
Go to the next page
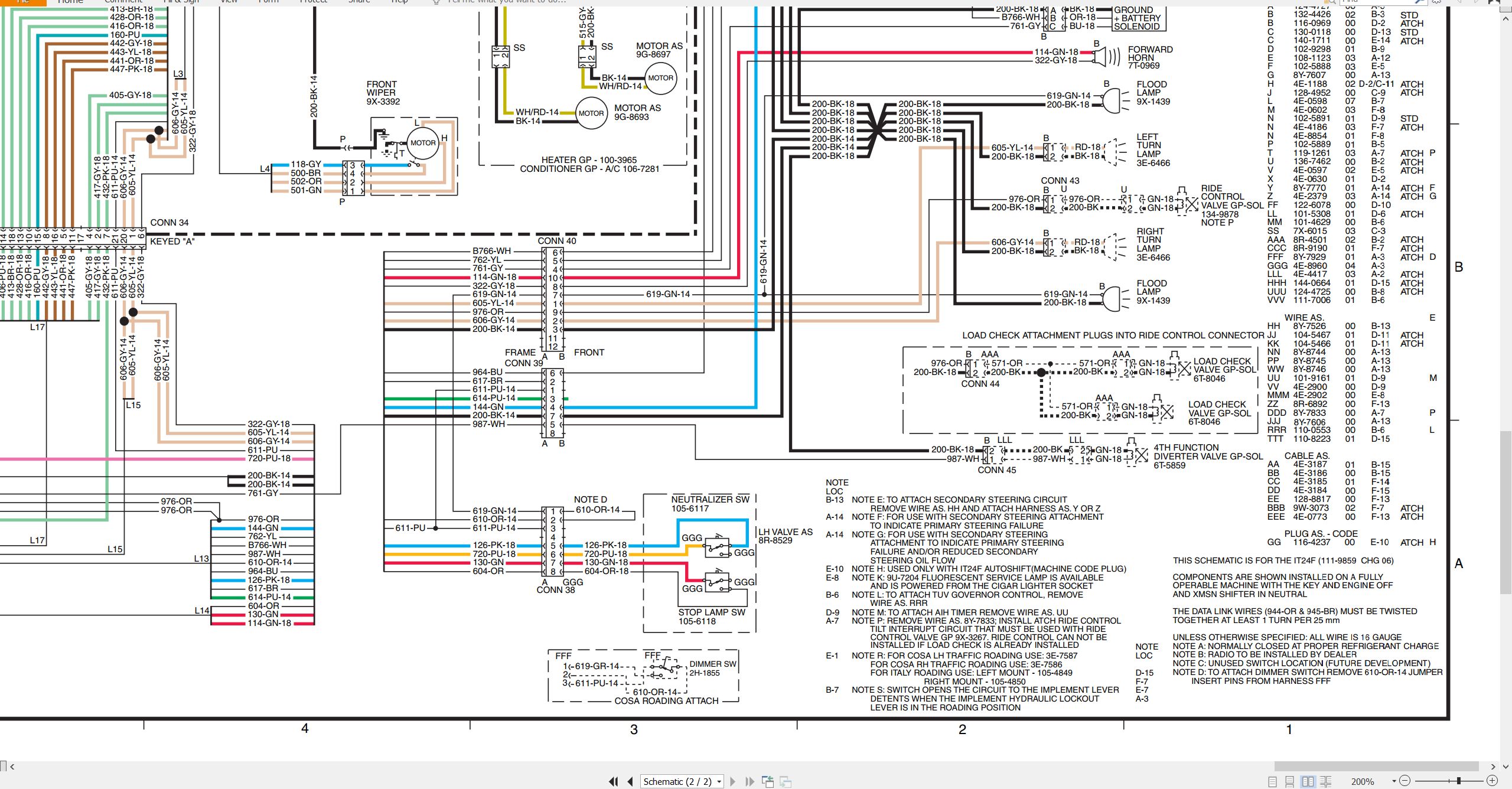[x=732, y=781]
